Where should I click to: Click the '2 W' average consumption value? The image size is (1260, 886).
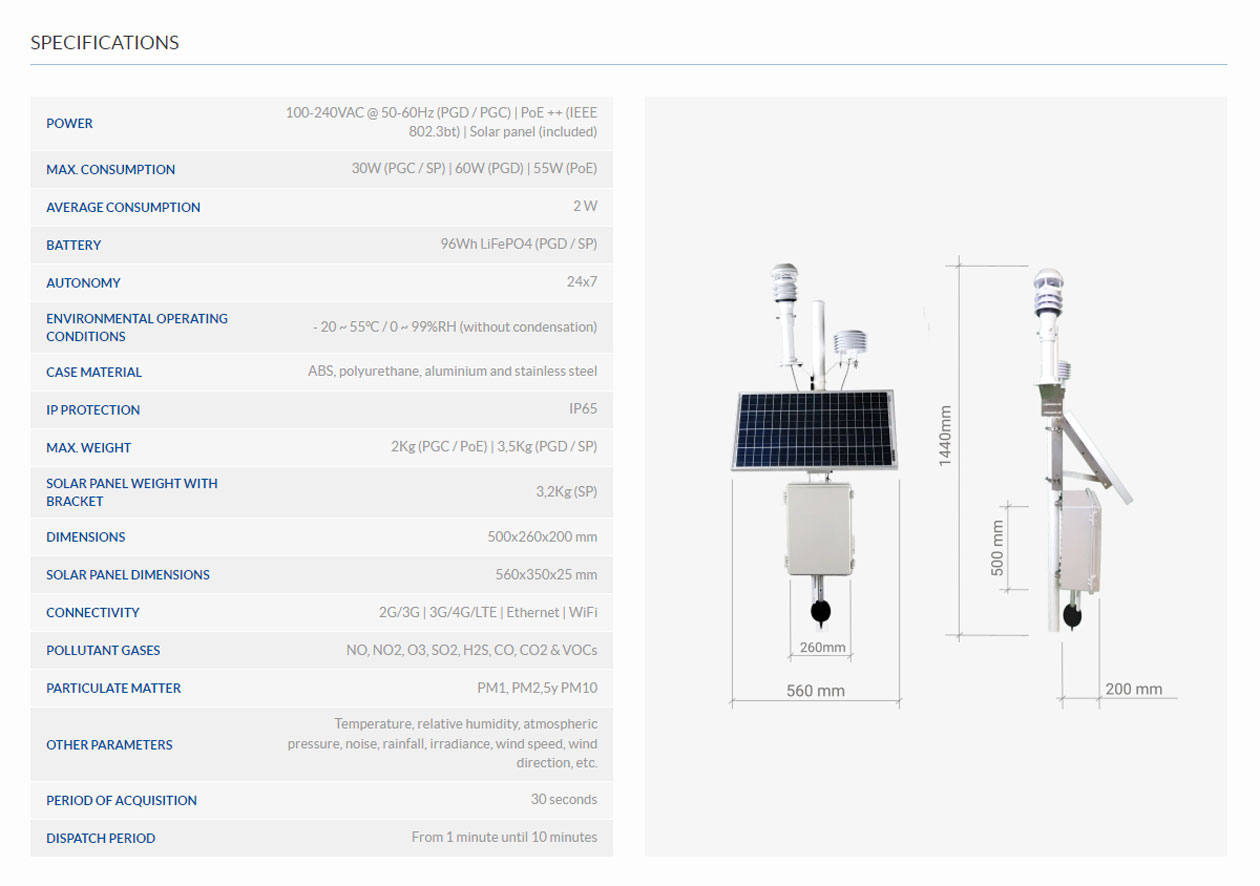[585, 206]
